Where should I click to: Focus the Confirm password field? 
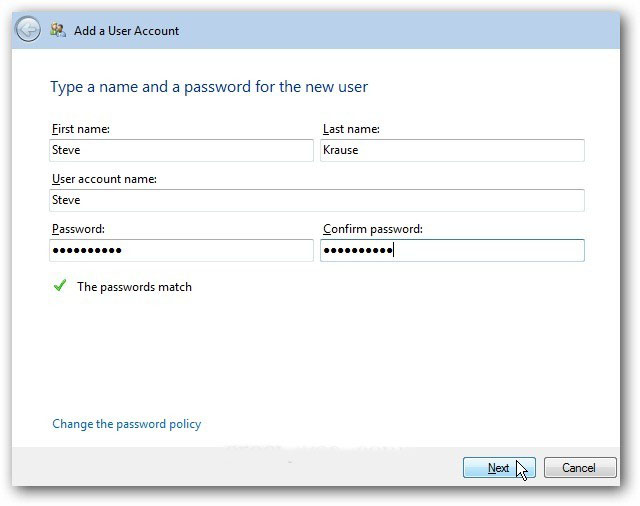point(452,250)
